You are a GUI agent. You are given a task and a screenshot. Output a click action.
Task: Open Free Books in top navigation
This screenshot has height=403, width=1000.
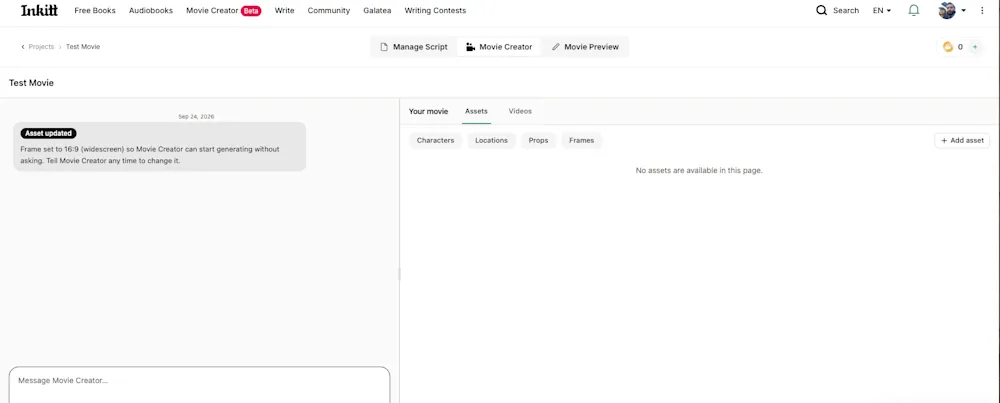click(x=95, y=10)
